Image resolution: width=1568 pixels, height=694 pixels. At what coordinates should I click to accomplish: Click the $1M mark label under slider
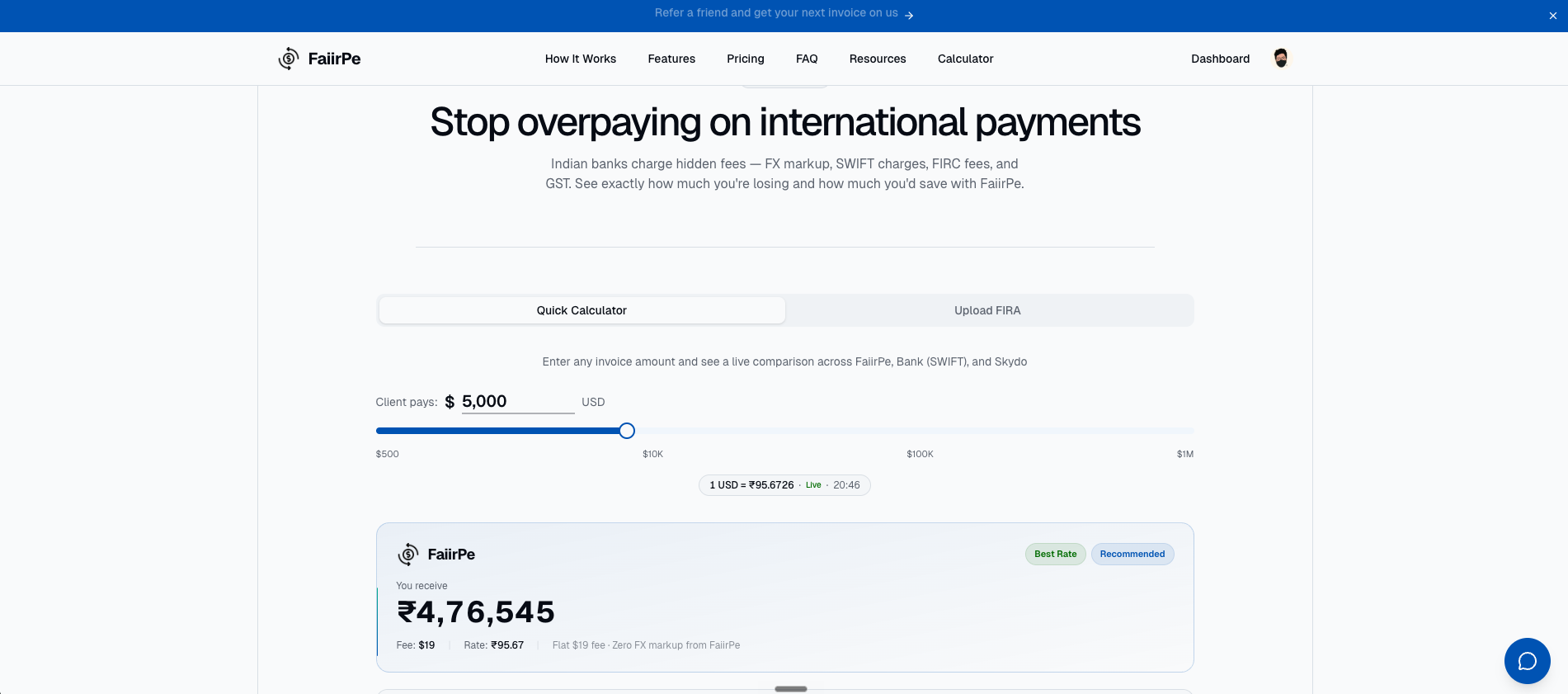point(1185,455)
